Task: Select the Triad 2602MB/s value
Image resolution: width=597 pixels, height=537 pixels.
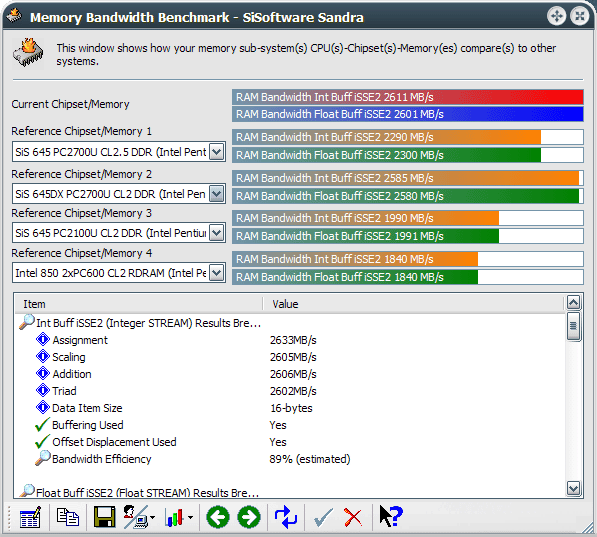Action: tap(293, 391)
